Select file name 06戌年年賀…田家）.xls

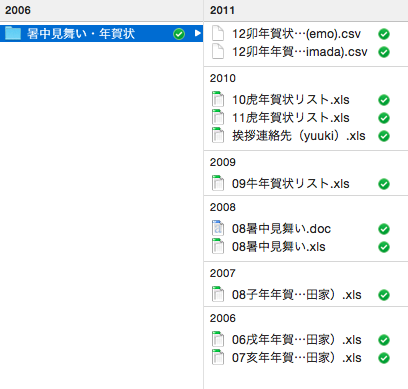297,340
